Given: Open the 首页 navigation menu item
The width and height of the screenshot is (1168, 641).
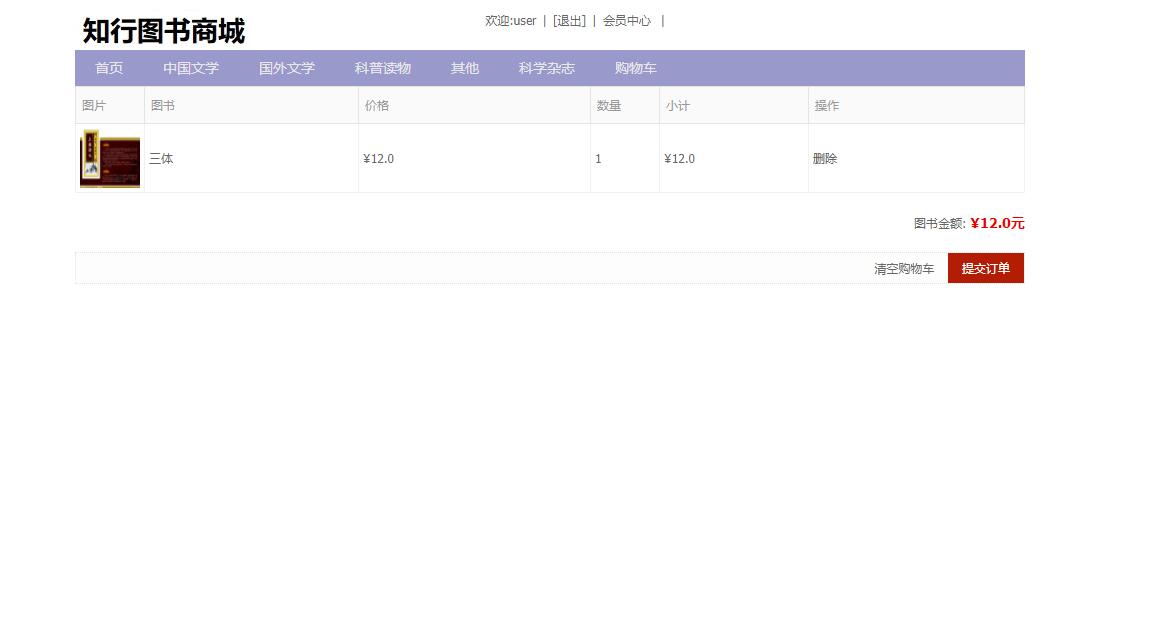Looking at the screenshot, I should coord(109,68).
